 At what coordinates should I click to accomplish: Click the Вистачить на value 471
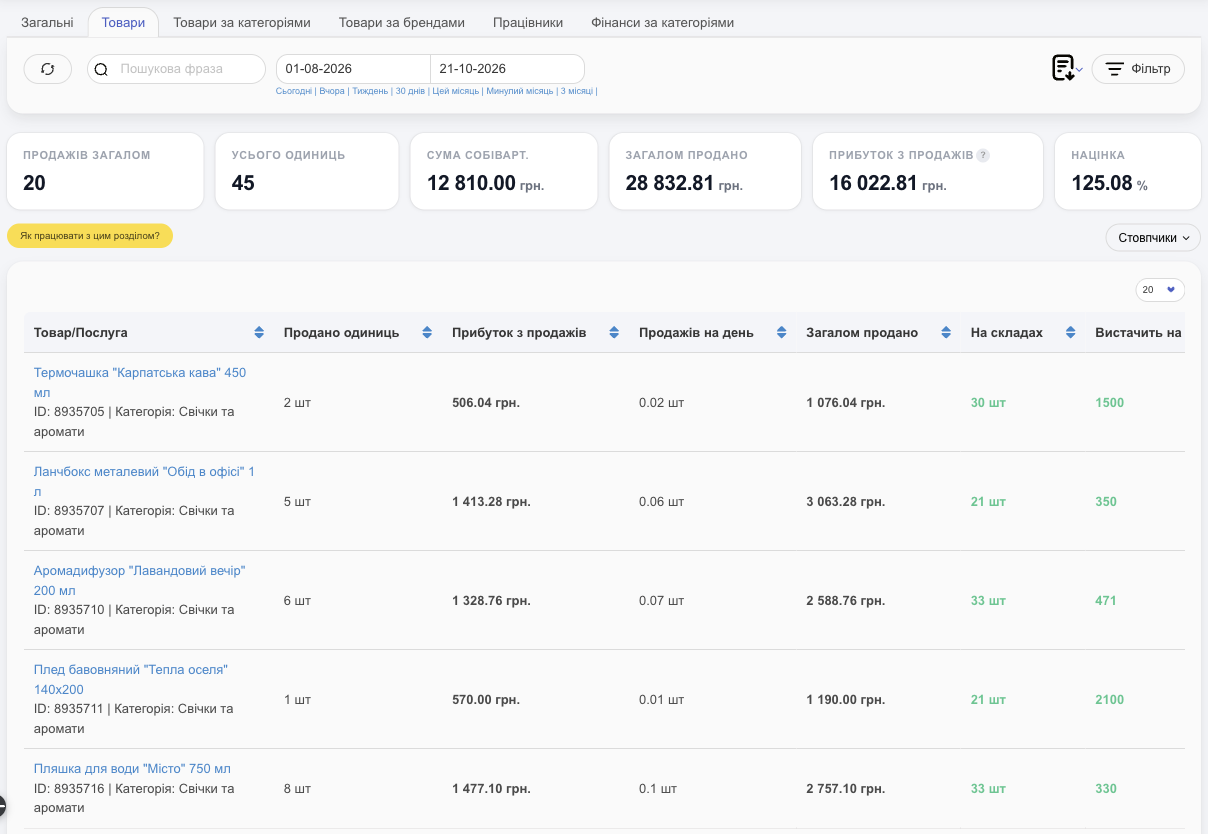[x=1106, y=601]
